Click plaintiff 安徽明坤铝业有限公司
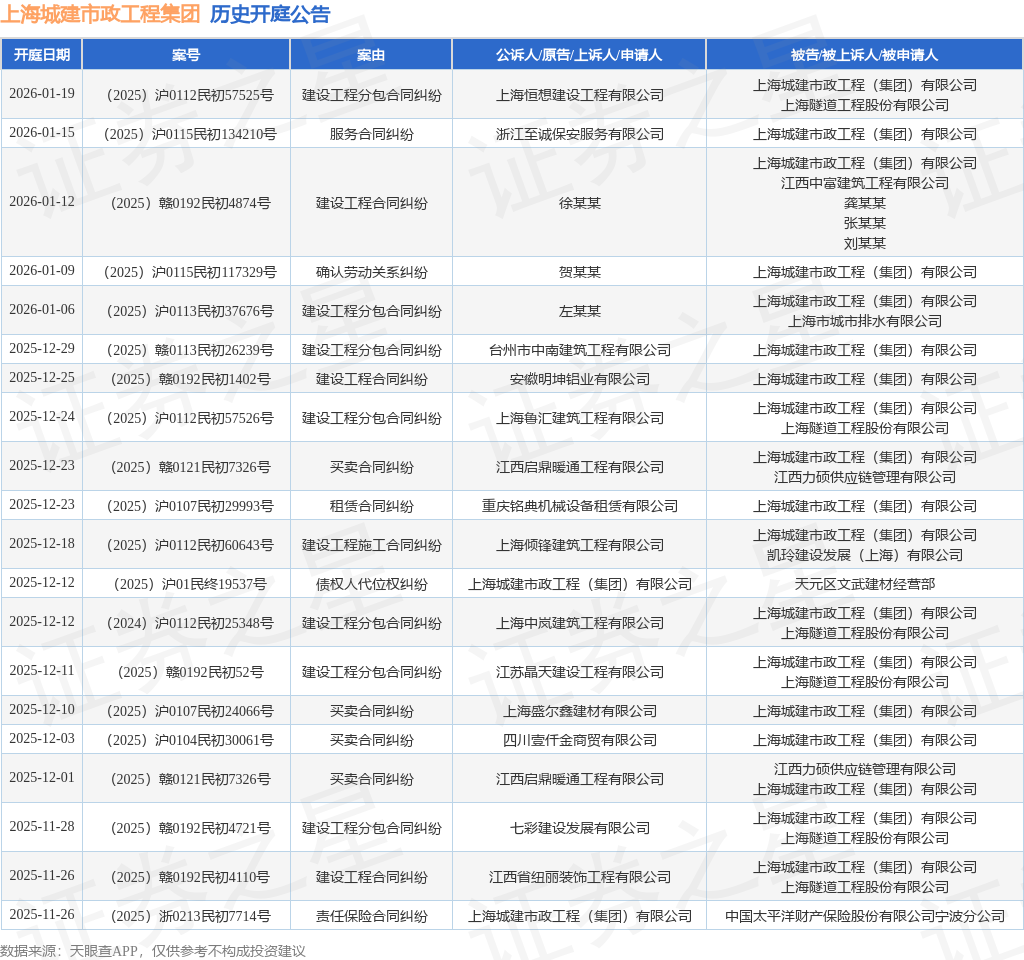Image resolution: width=1024 pixels, height=960 pixels. click(x=579, y=379)
